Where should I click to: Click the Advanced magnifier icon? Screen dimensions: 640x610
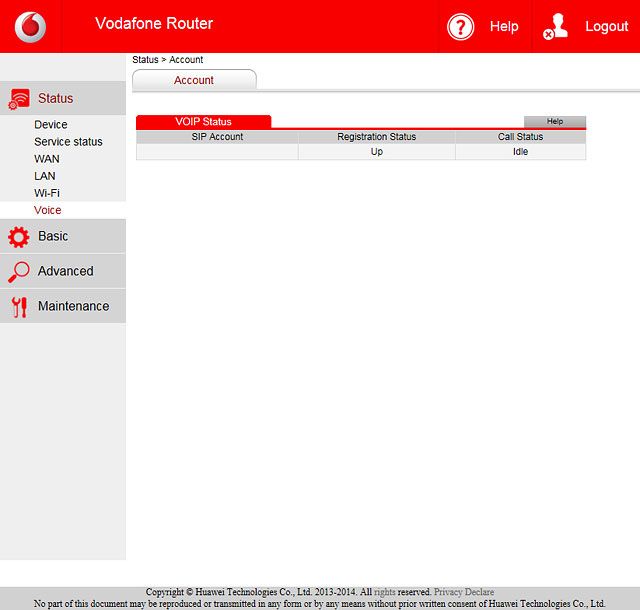click(19, 272)
